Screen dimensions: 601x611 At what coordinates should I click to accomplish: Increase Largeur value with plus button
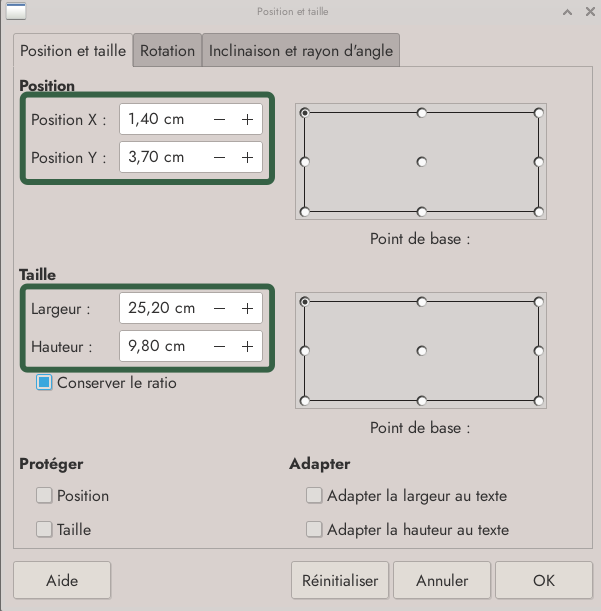[247, 309]
